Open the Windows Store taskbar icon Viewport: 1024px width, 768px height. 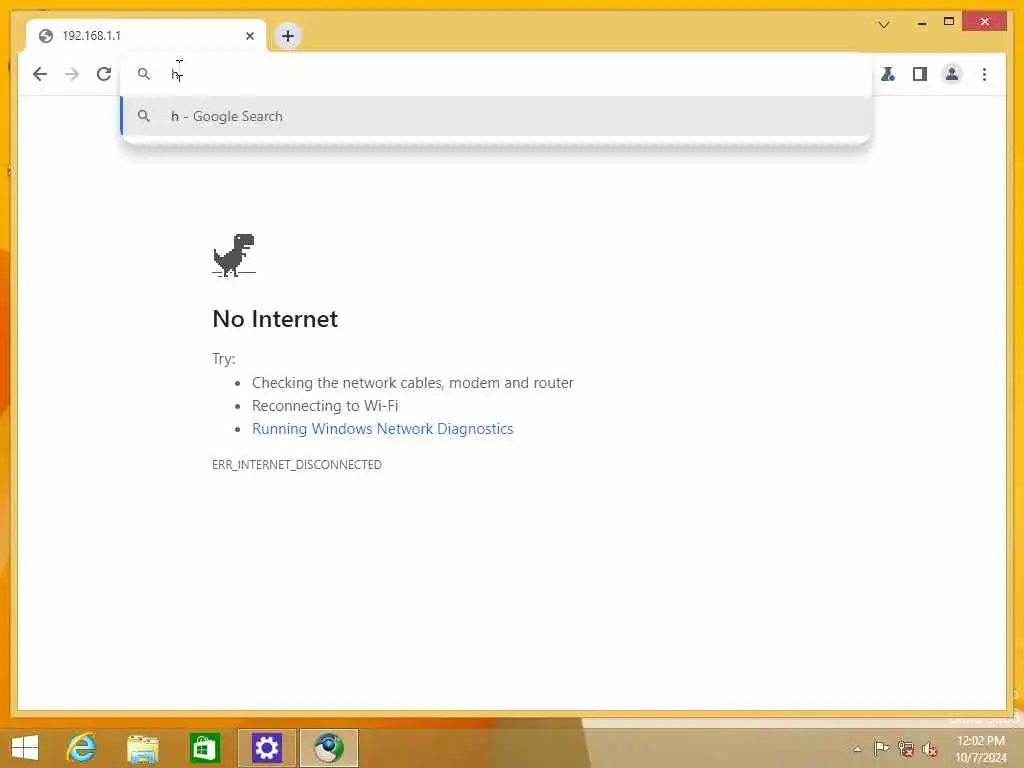(204, 748)
